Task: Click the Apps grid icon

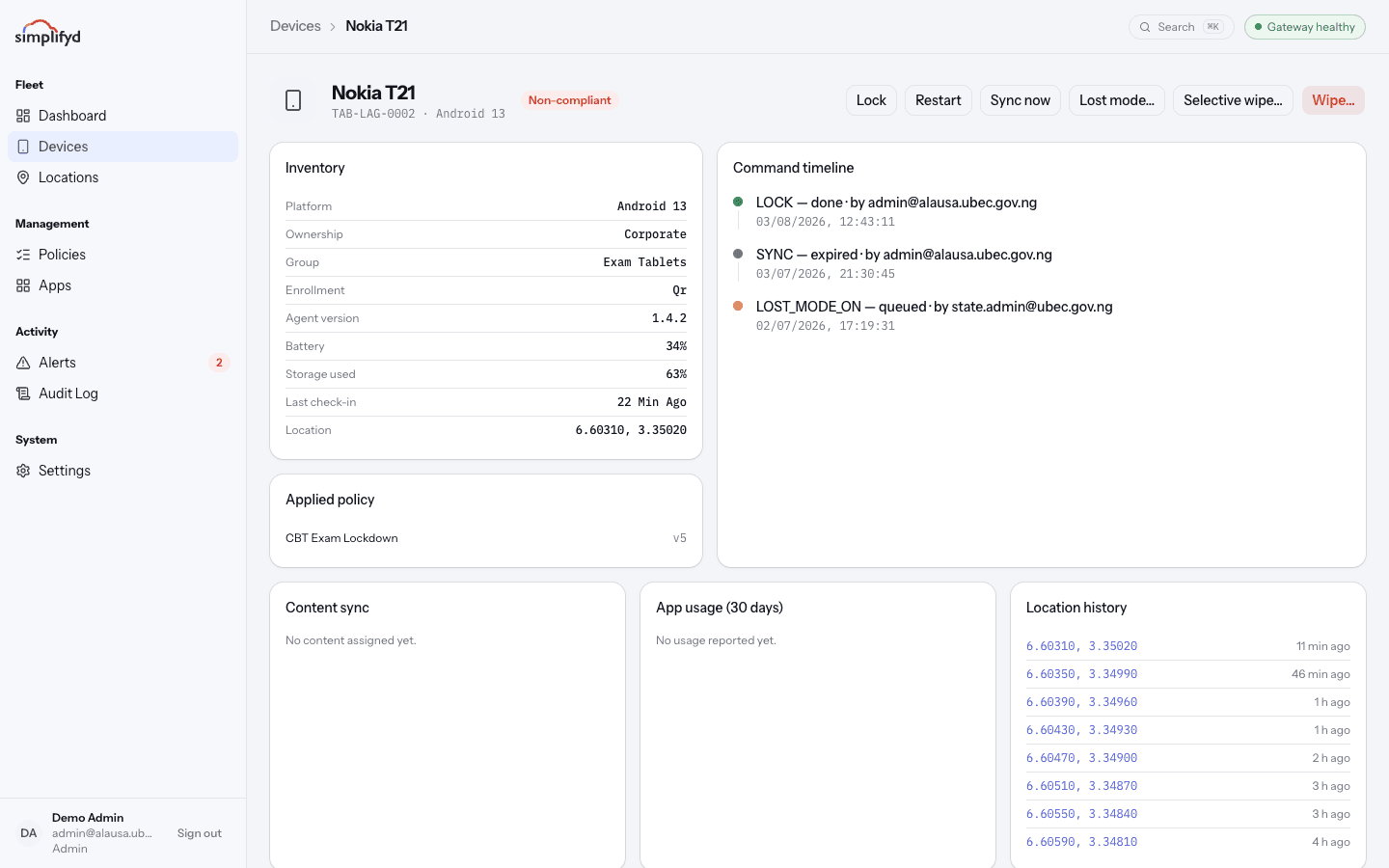Action: point(23,285)
